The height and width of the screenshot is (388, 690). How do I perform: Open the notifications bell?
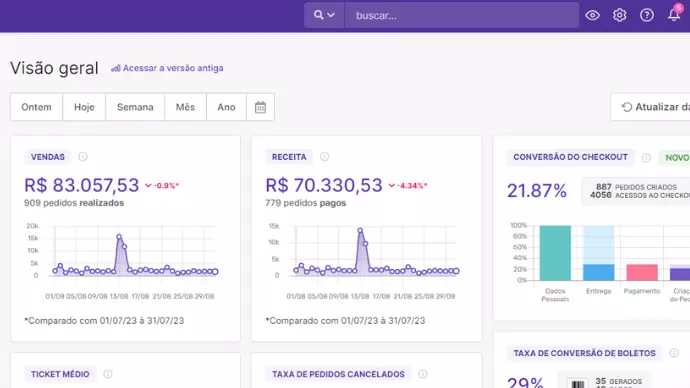(674, 14)
